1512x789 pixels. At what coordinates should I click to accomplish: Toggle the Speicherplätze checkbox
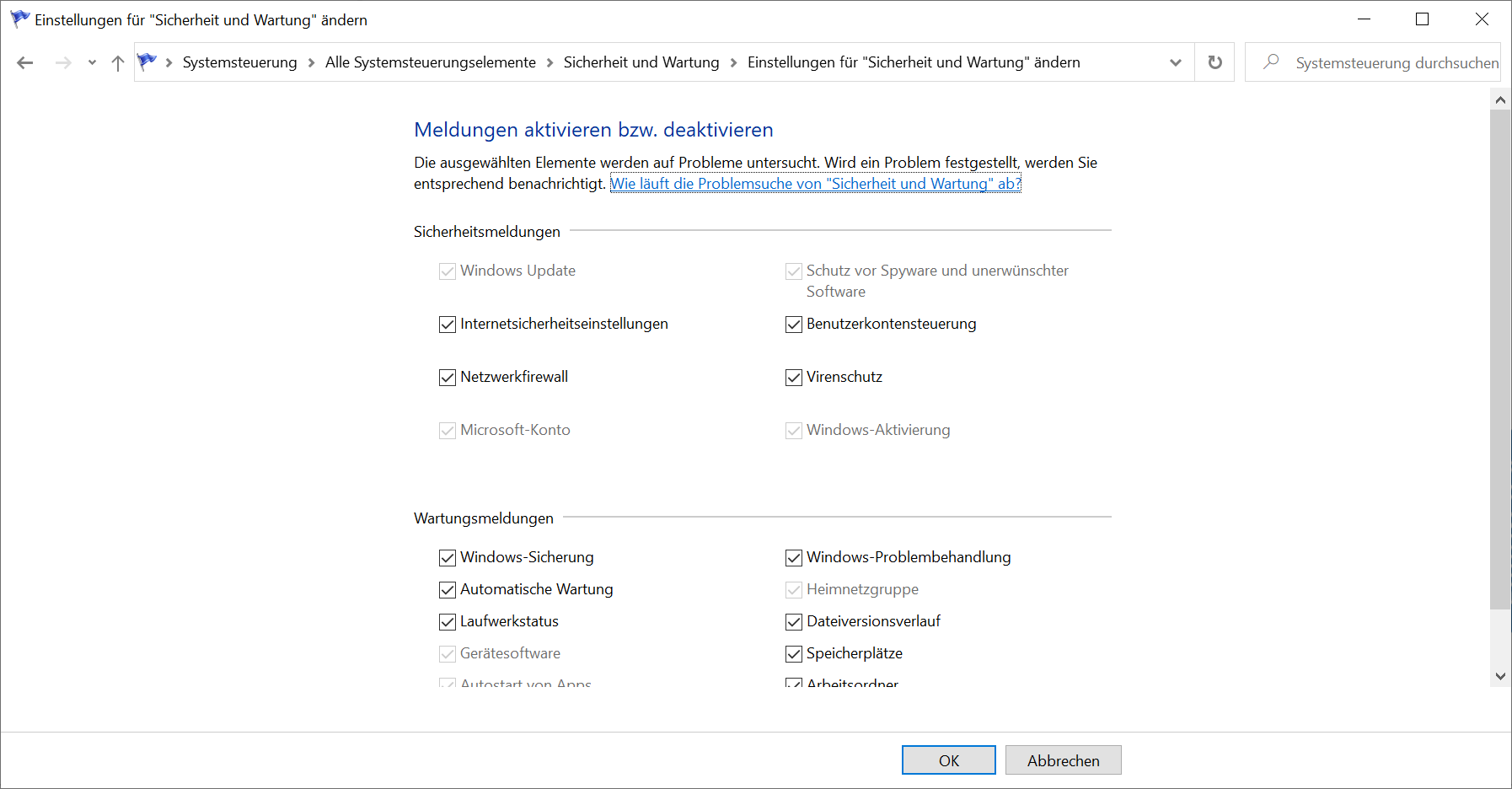(x=794, y=654)
